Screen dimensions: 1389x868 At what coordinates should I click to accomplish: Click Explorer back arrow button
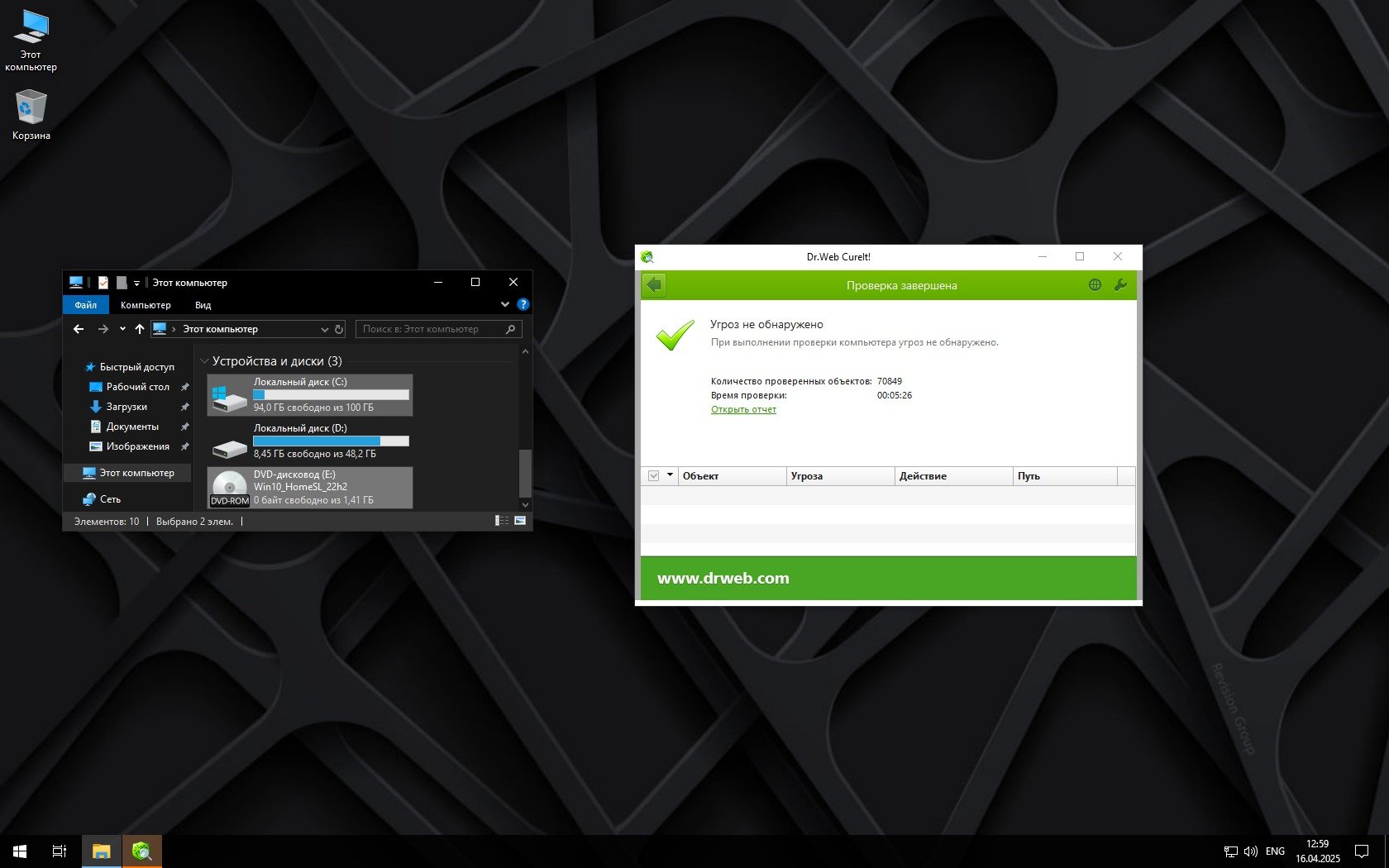[x=79, y=329]
